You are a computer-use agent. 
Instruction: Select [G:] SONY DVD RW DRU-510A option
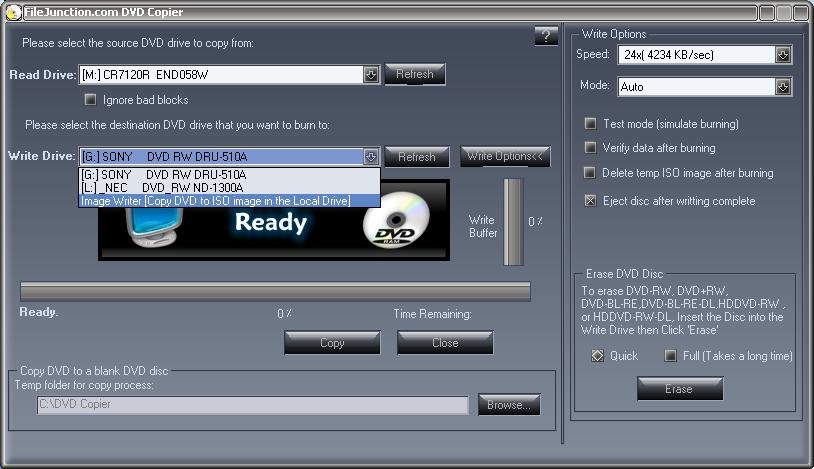point(229,175)
